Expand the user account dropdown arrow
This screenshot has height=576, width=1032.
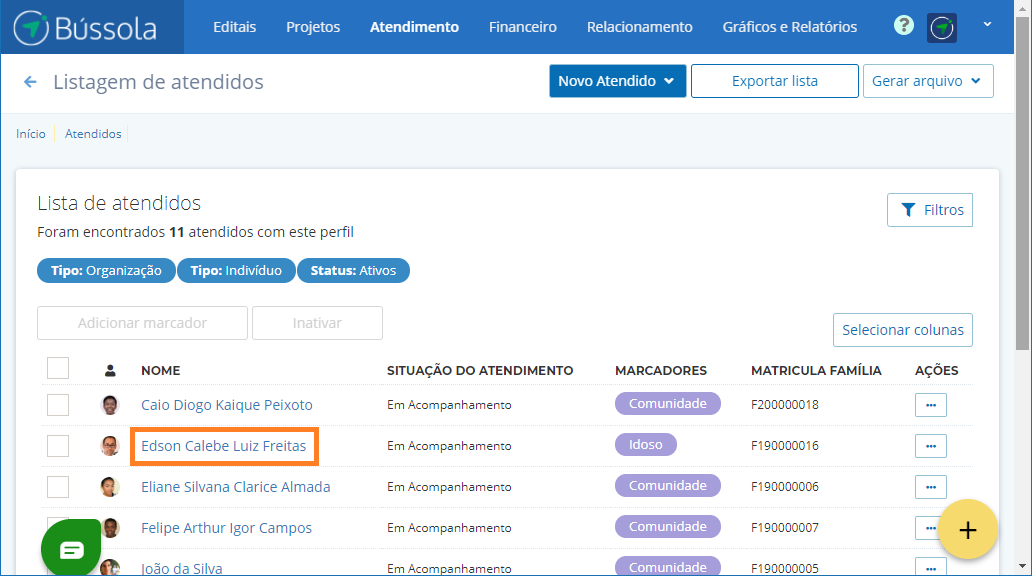click(x=987, y=24)
